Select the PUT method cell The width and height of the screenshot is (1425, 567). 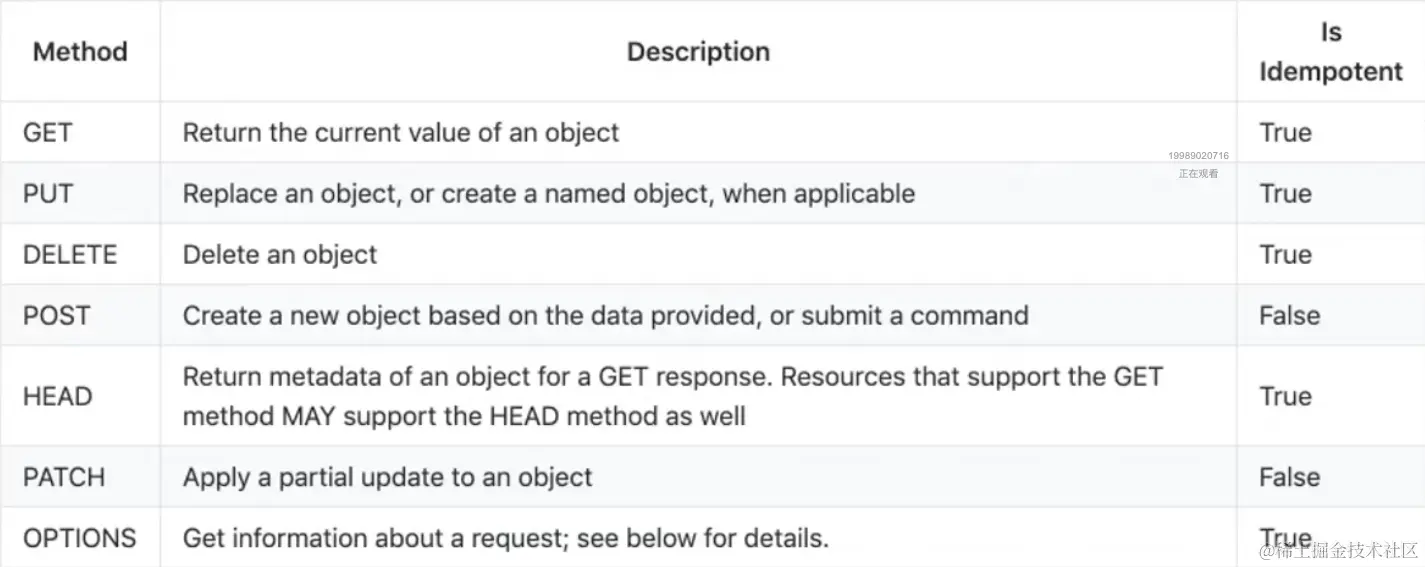pyautogui.click(x=48, y=193)
